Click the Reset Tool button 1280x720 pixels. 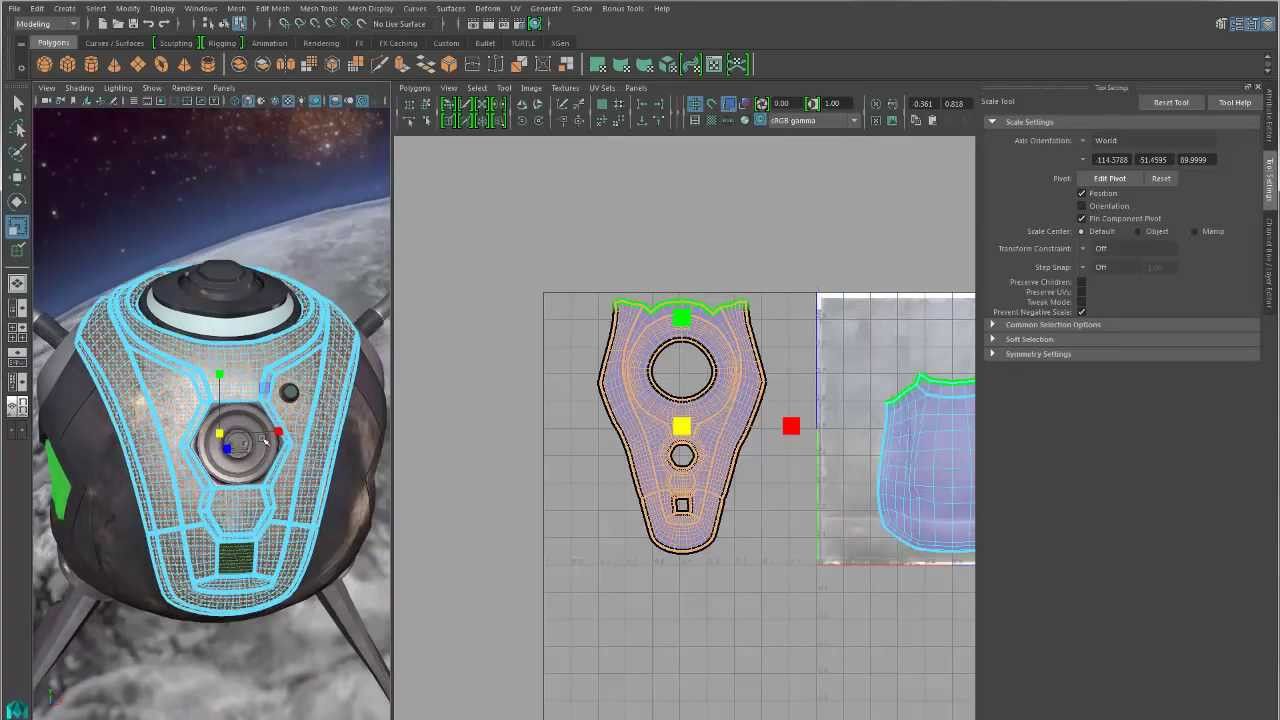(1171, 102)
